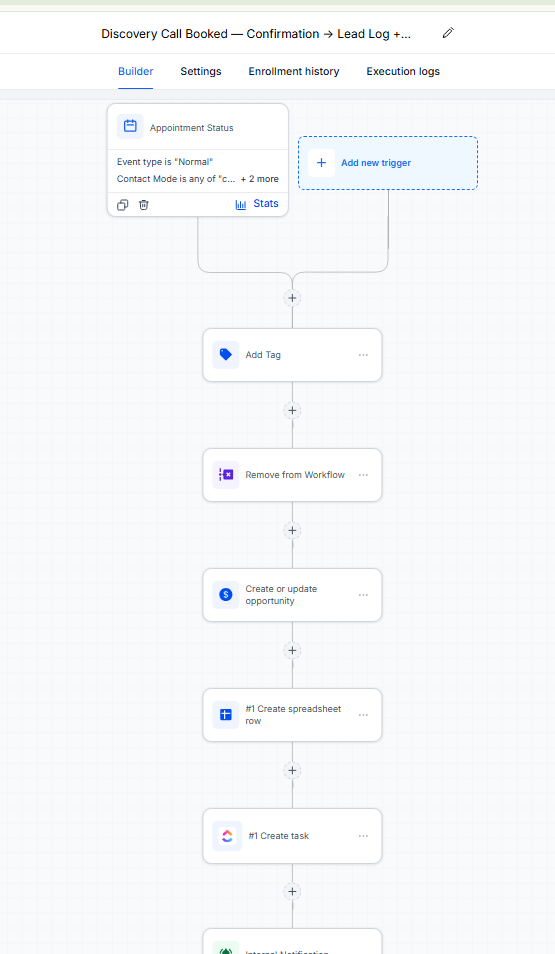Click the opportunity dollar icon

226,594
